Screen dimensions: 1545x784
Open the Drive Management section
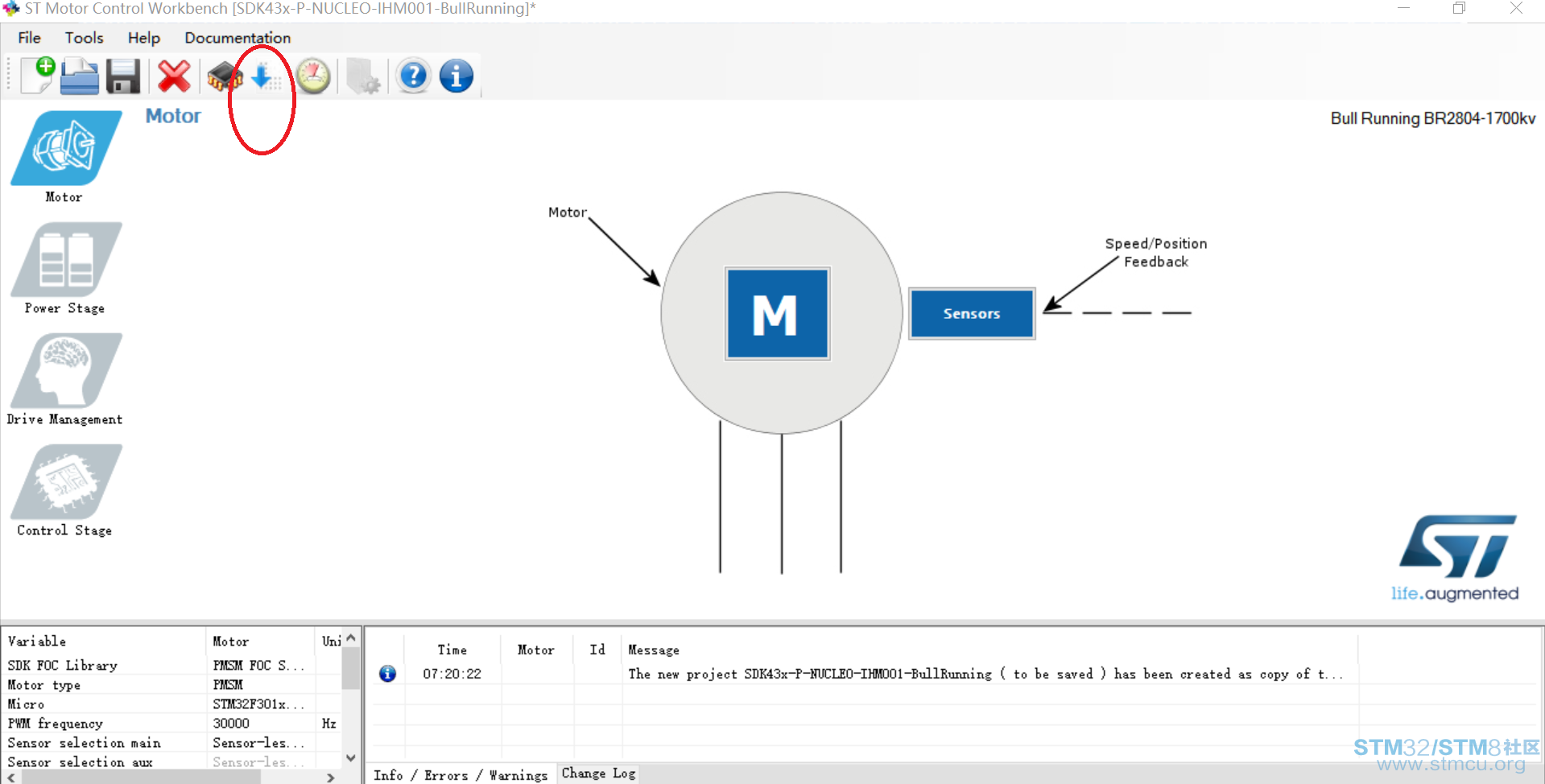(x=64, y=379)
